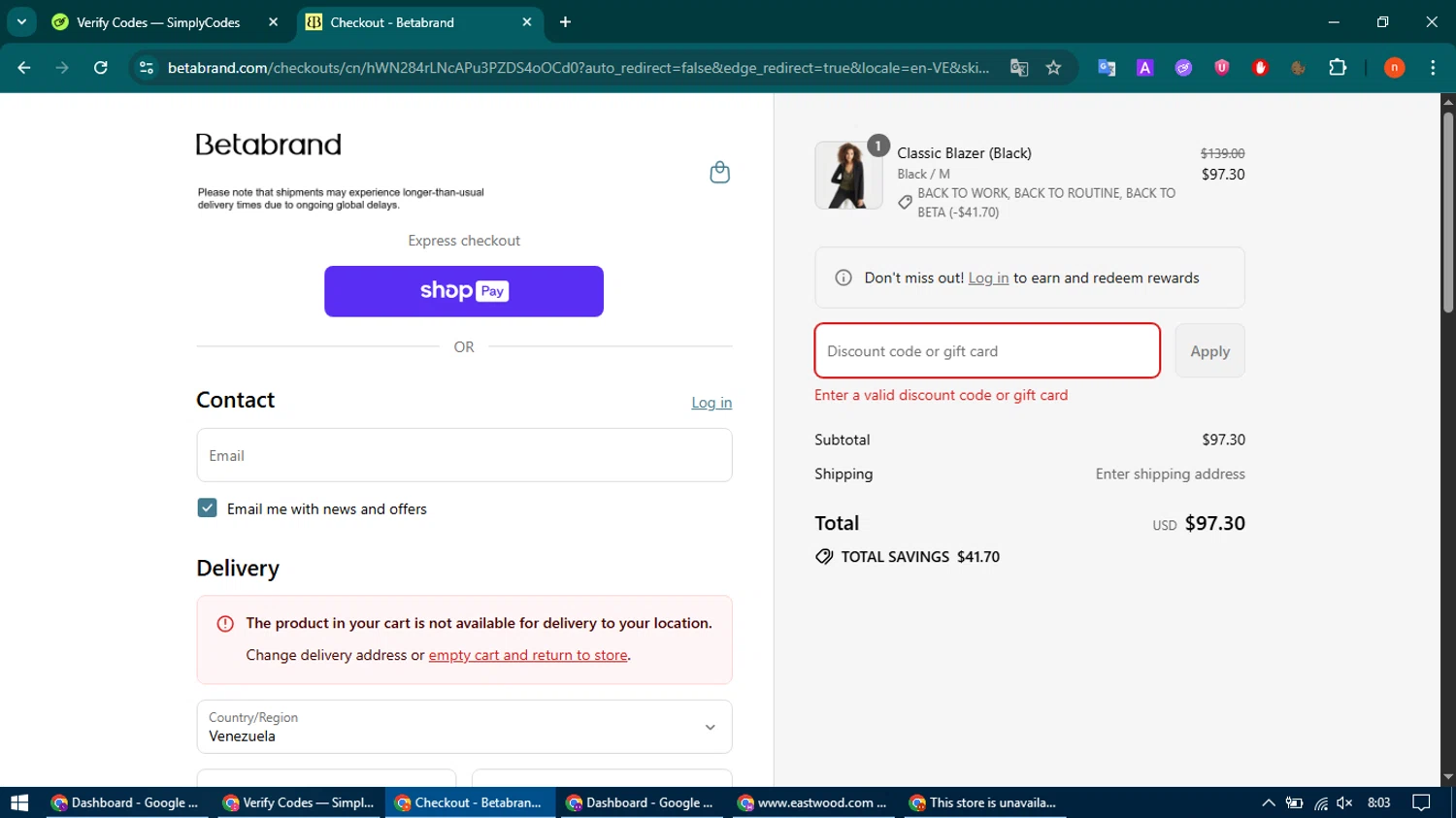
Task: Switch to Verify Codes — SimplyCodes tab
Action: coord(165,22)
